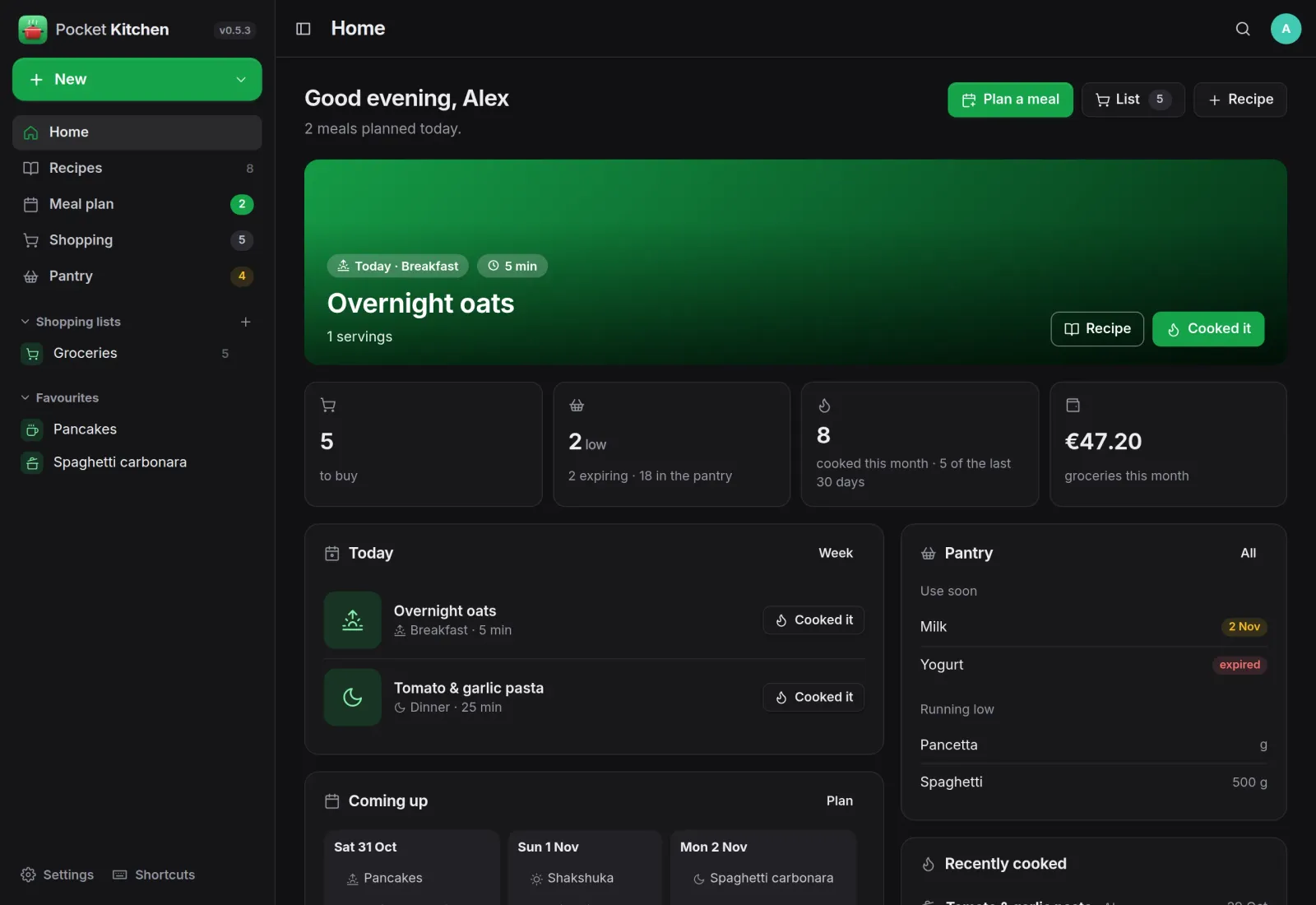Image resolution: width=1316 pixels, height=905 pixels.
Task: Open the Plan link in Coming up
Action: pyautogui.click(x=839, y=801)
